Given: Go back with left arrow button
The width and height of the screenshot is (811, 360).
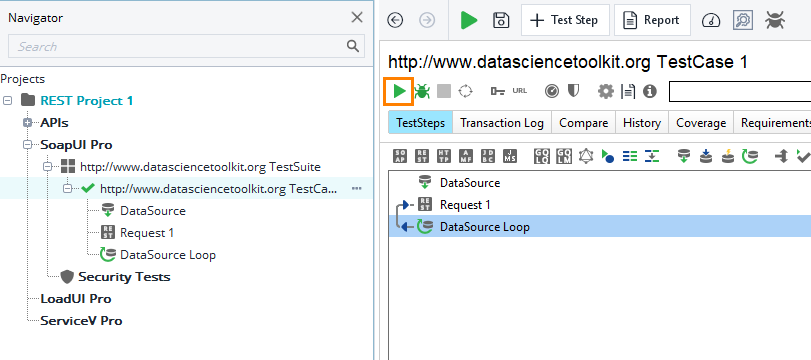Looking at the screenshot, I should click(395, 20).
